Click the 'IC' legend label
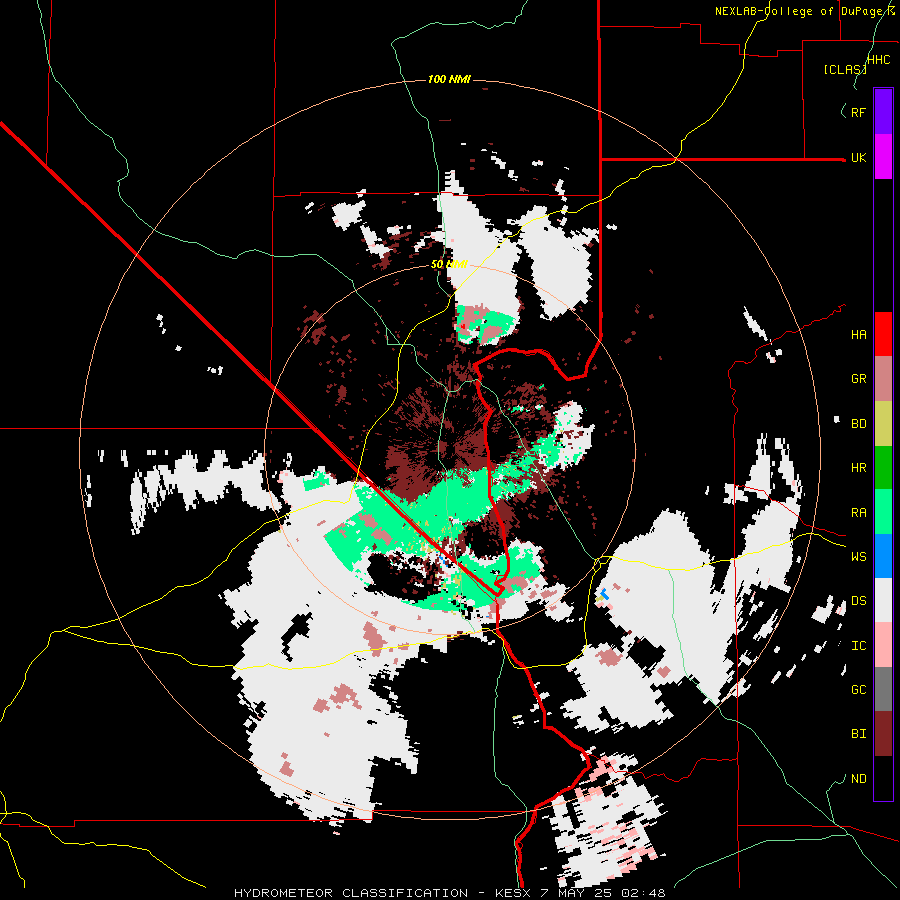This screenshot has width=900, height=900. tap(858, 646)
